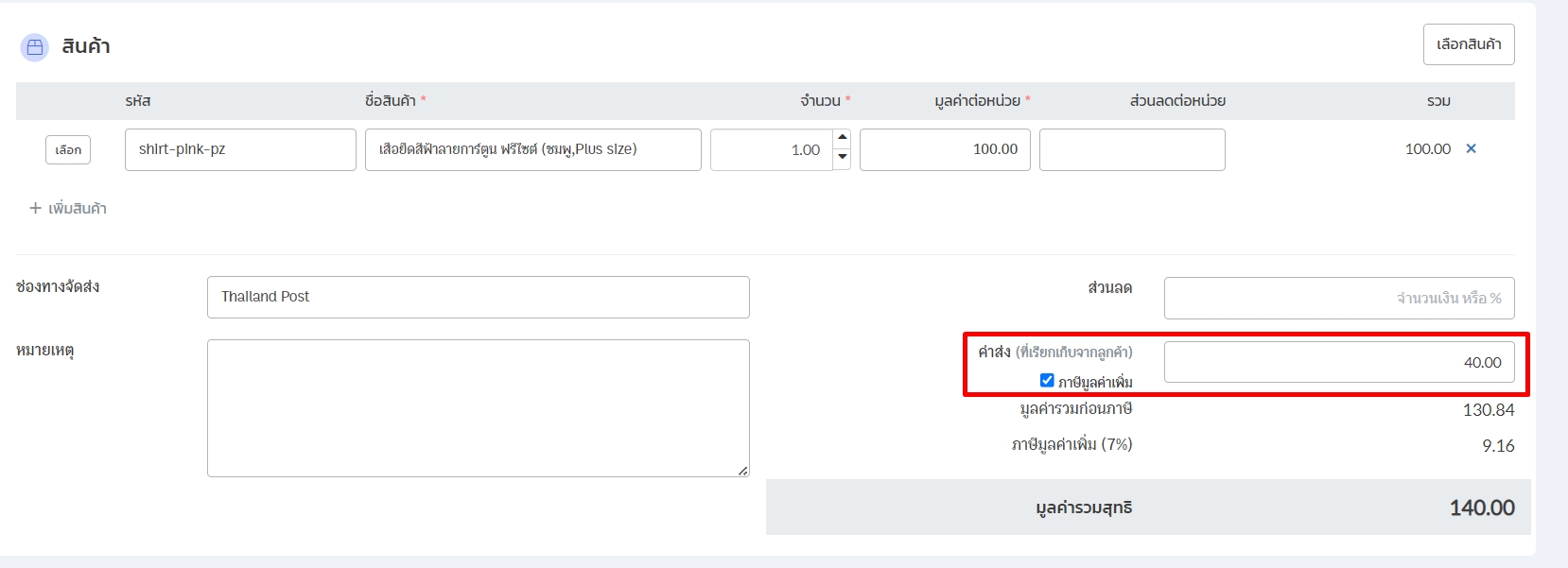The width and height of the screenshot is (1568, 568).
Task: Click the empty ส่วนลดต่อหน่วย field
Action: tap(1131, 149)
